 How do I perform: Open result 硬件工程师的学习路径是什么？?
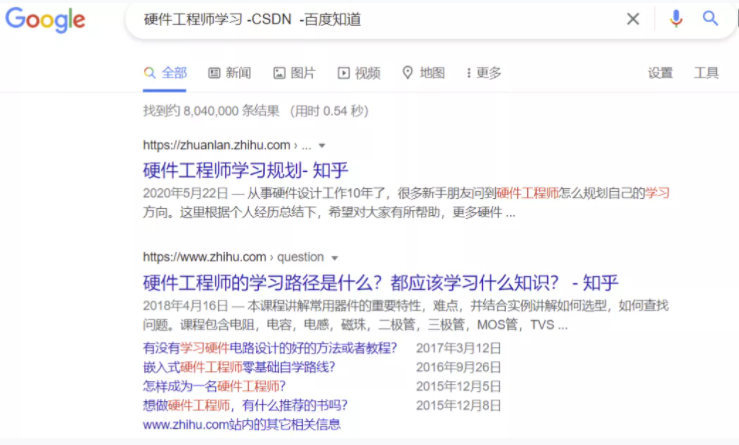(380, 283)
